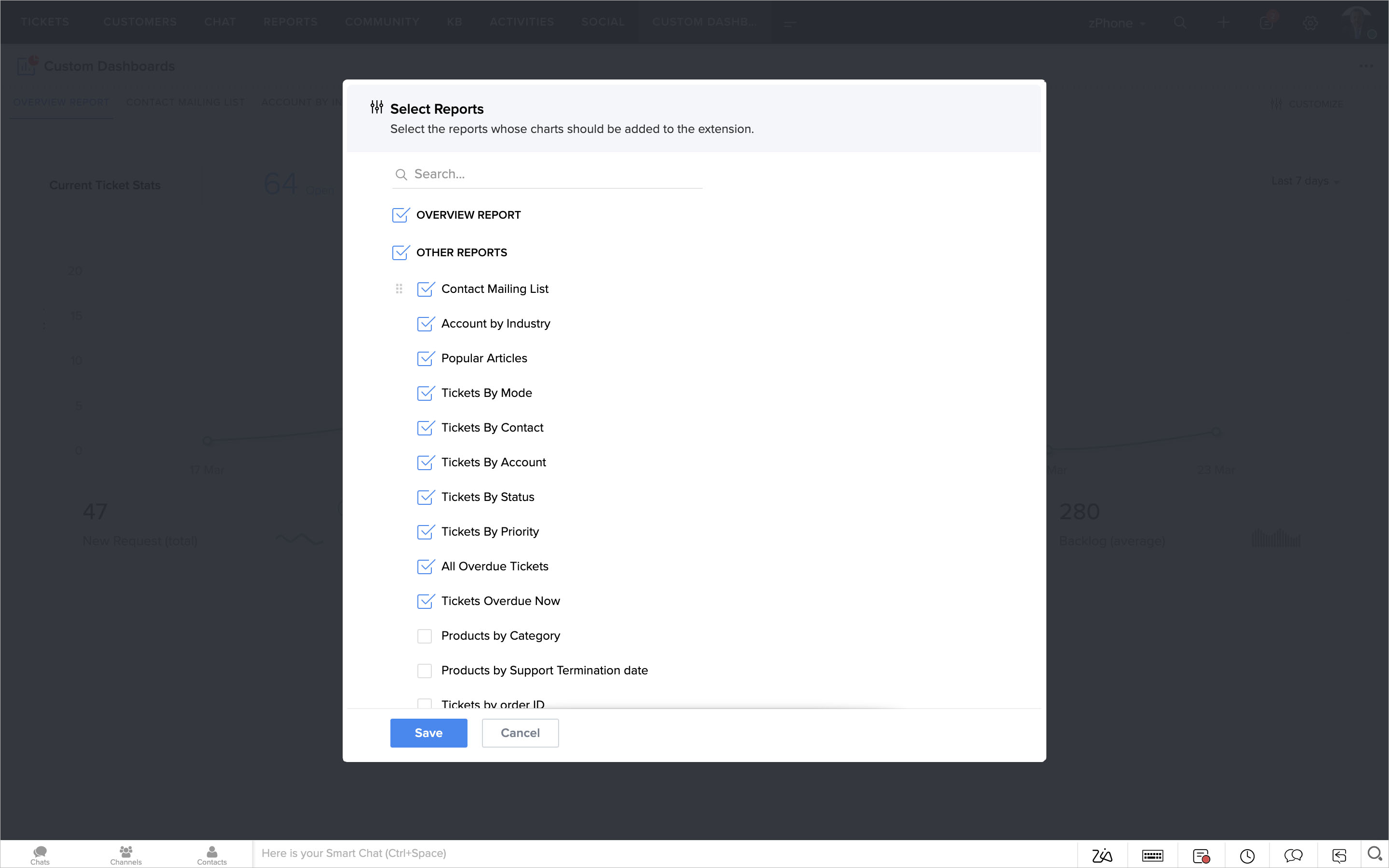Click the keyboard shortcuts icon
The height and width of the screenshot is (868, 1389).
click(1152, 855)
